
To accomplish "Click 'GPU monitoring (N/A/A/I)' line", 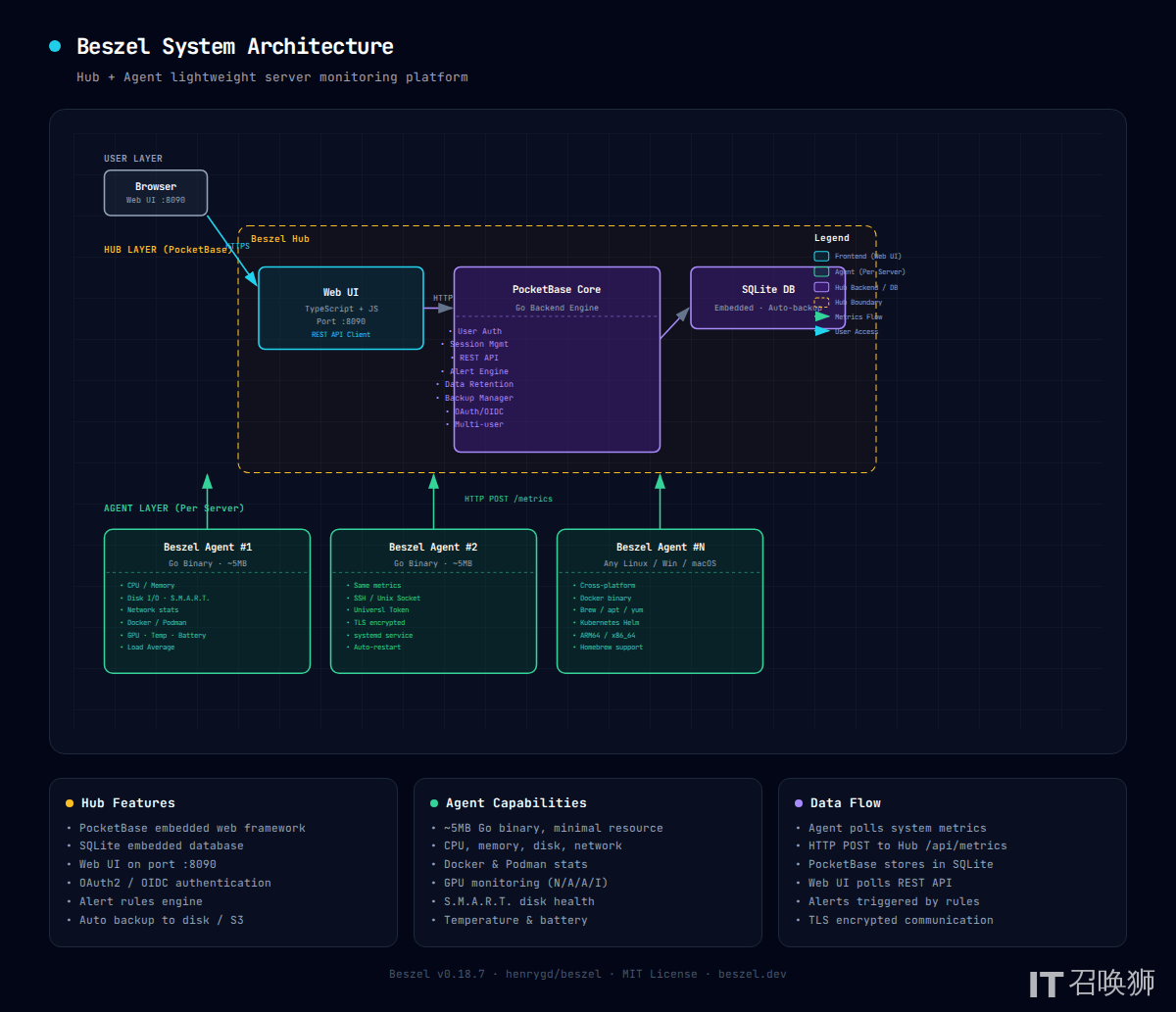I will (526, 883).
